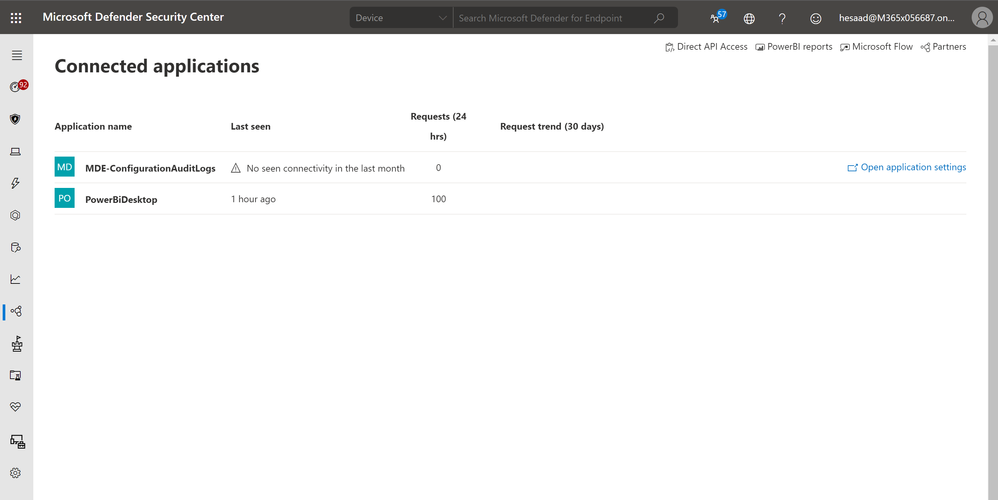Sort by Requests (24 hrs) column header
Viewport: 998px width, 500px height.
(439, 127)
